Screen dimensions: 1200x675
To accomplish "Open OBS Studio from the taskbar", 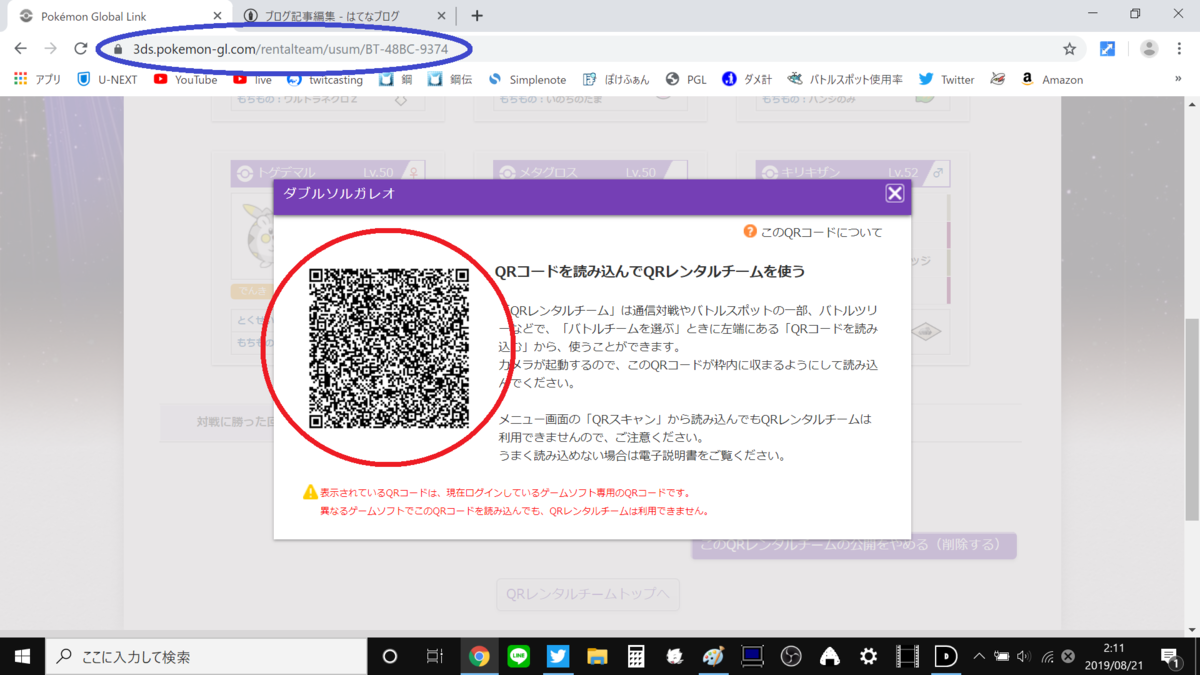I will pyautogui.click(x=791, y=656).
